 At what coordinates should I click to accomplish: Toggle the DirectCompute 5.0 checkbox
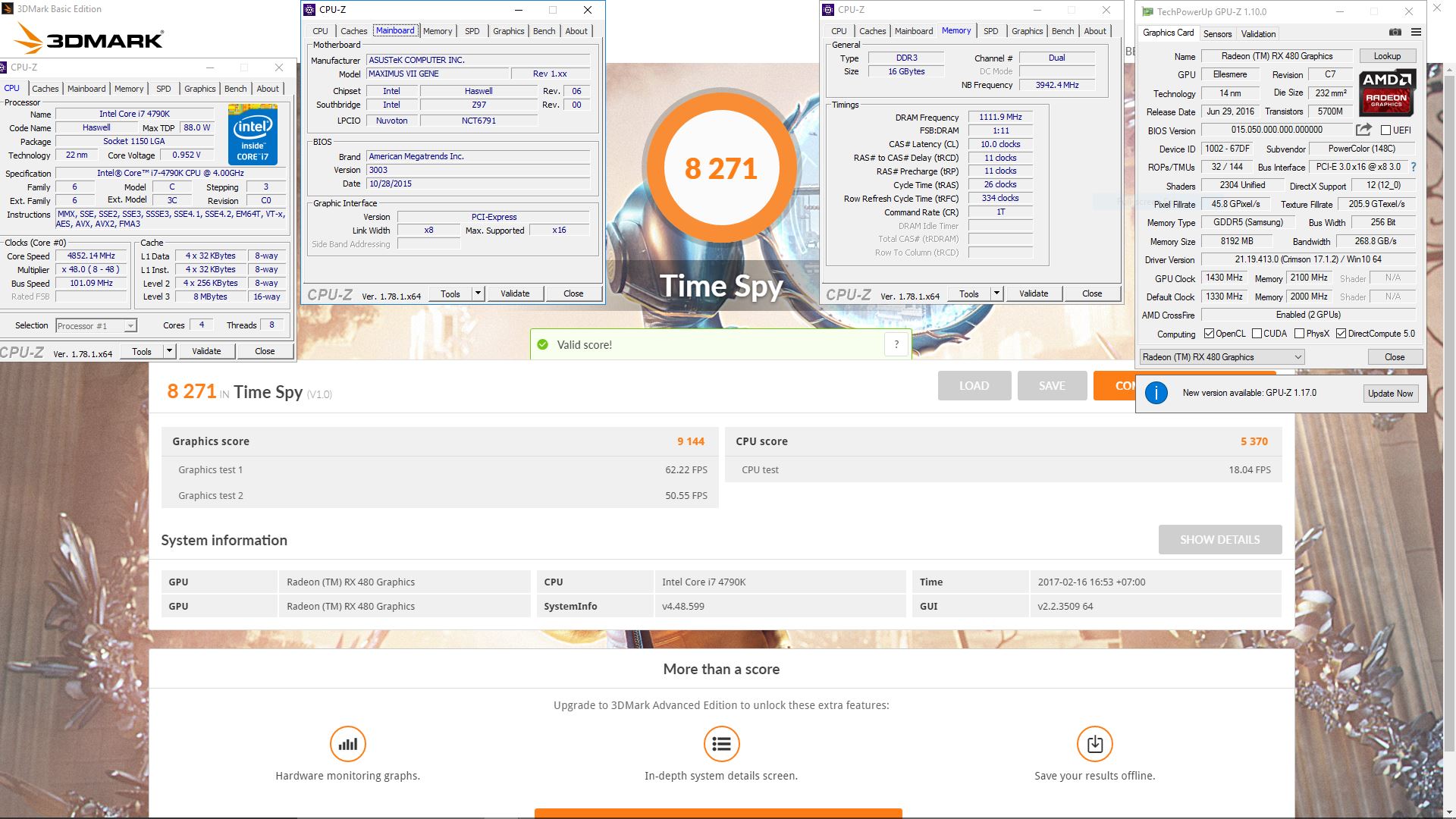pos(1341,334)
